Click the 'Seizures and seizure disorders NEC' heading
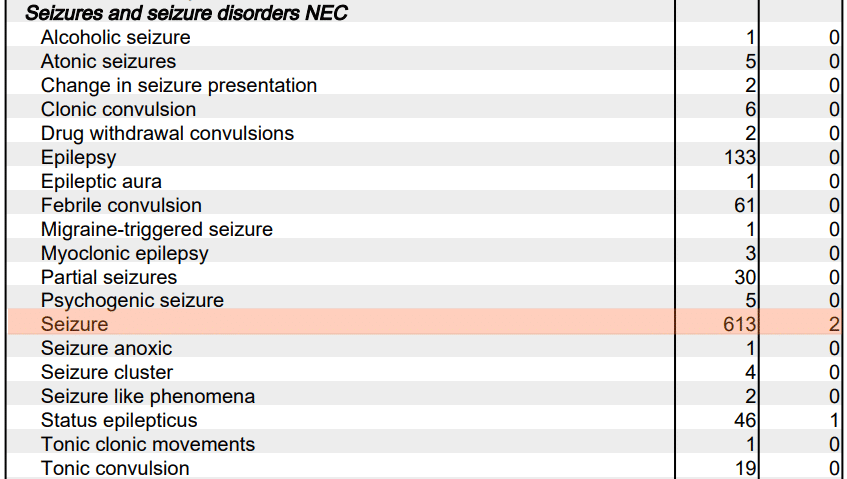The image size is (847, 479). click(186, 13)
